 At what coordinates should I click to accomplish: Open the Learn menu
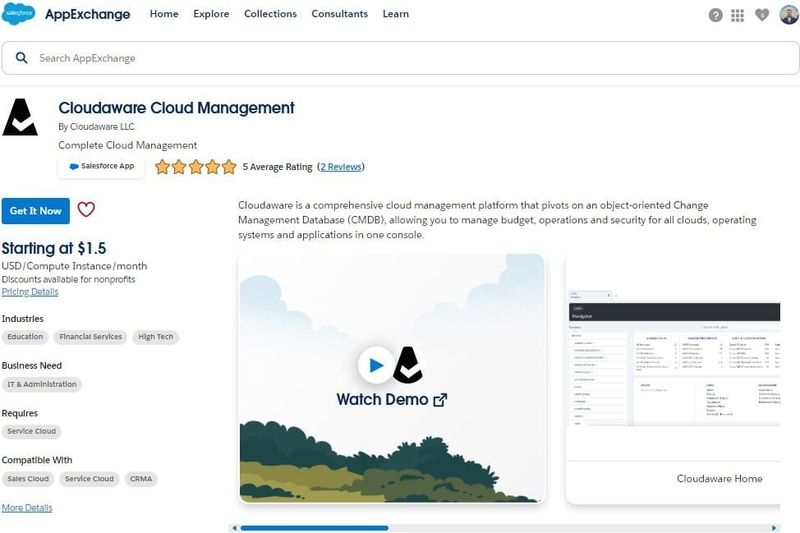396,14
